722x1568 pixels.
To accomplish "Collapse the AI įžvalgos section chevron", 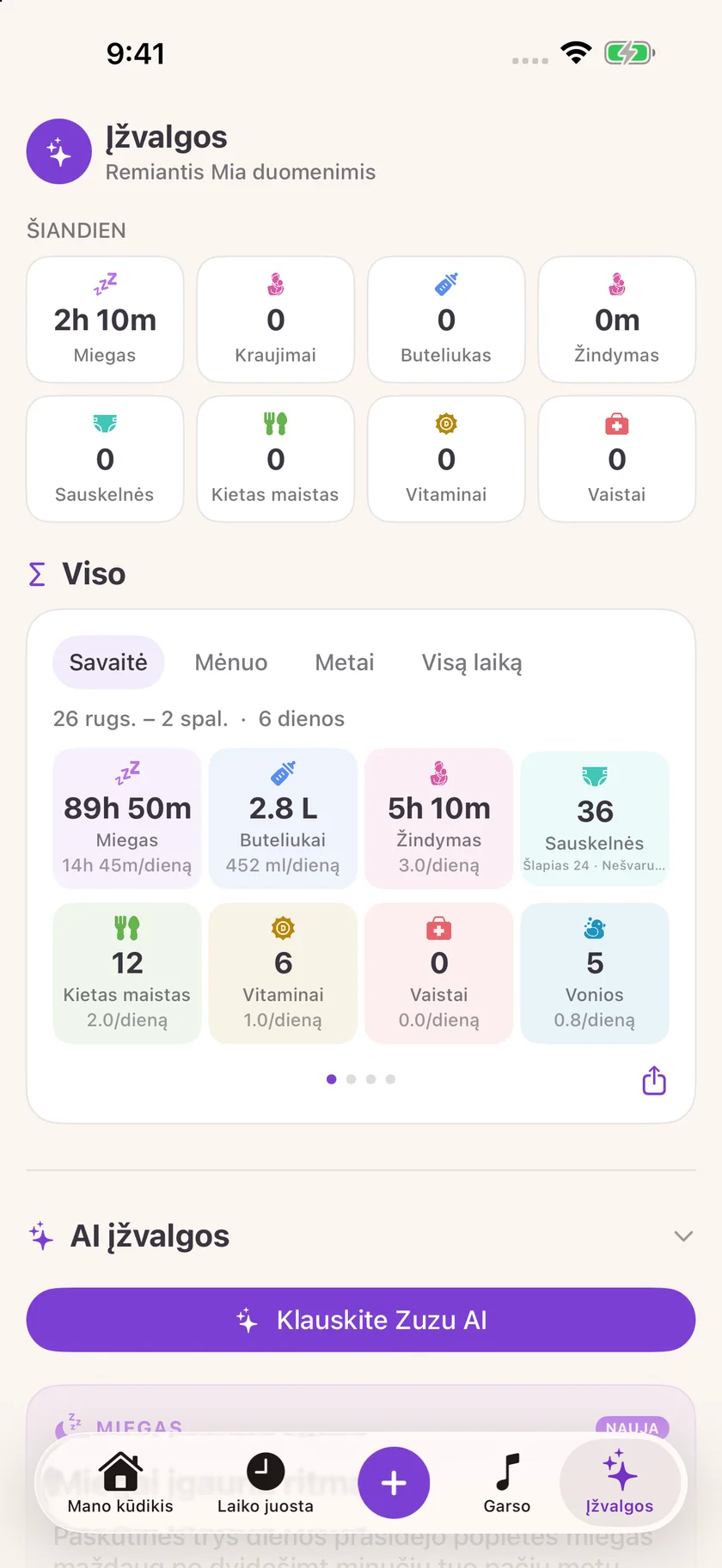I will [683, 1236].
